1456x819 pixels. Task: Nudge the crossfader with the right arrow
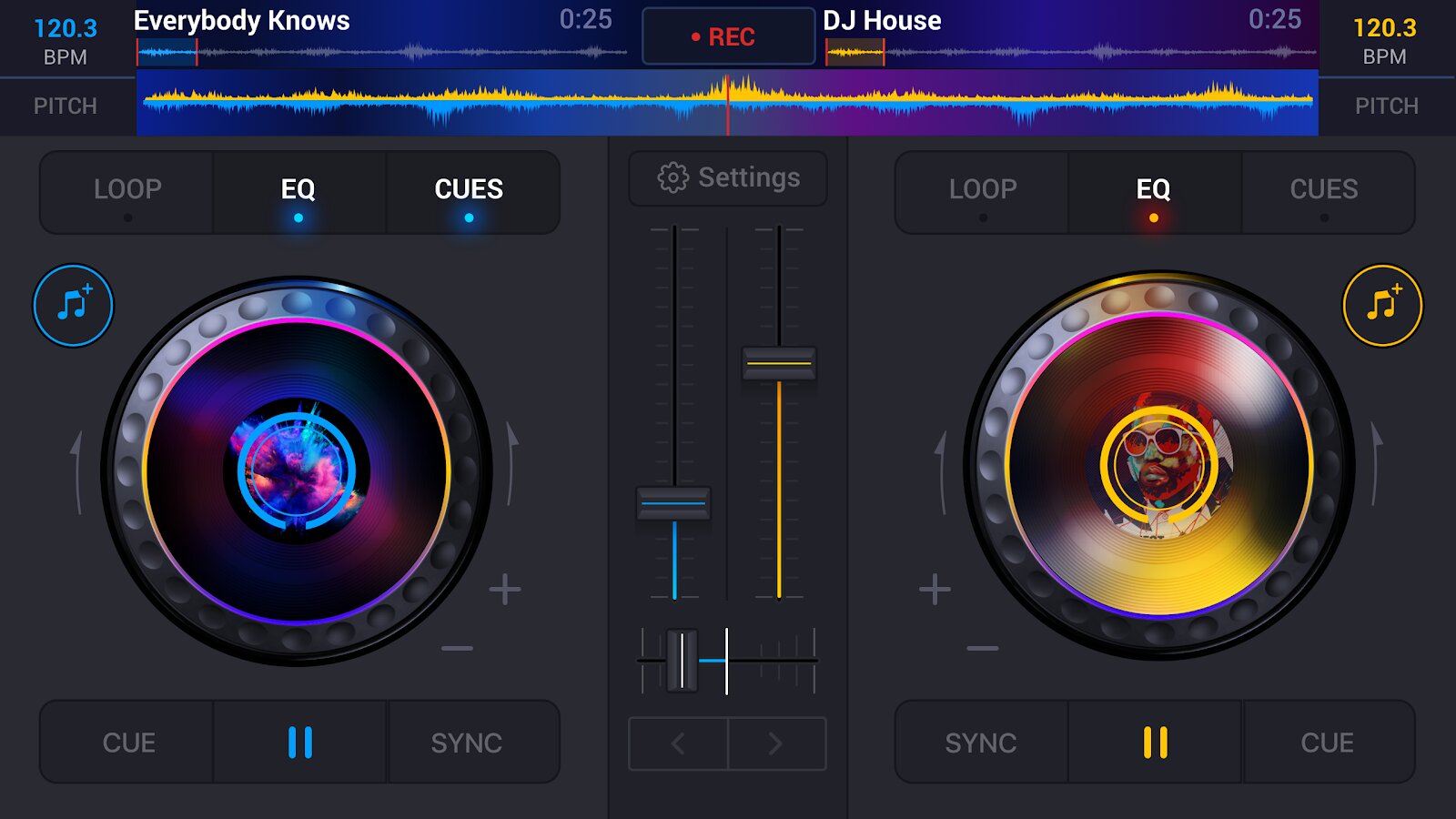click(x=776, y=743)
